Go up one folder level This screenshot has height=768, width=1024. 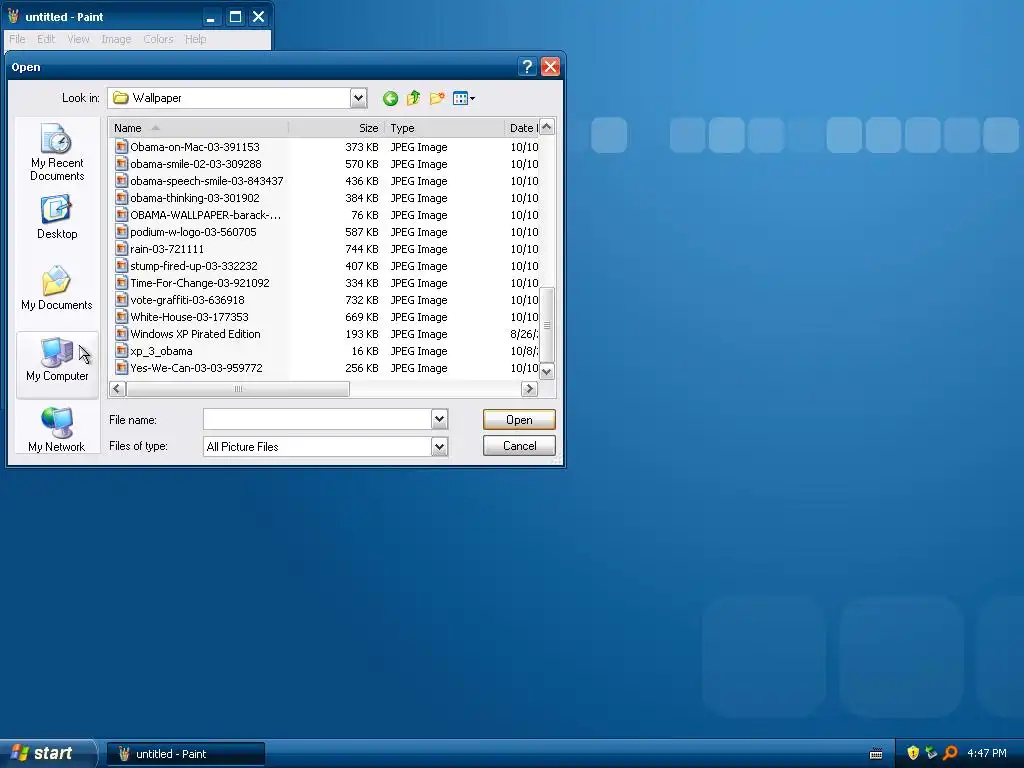(413, 99)
